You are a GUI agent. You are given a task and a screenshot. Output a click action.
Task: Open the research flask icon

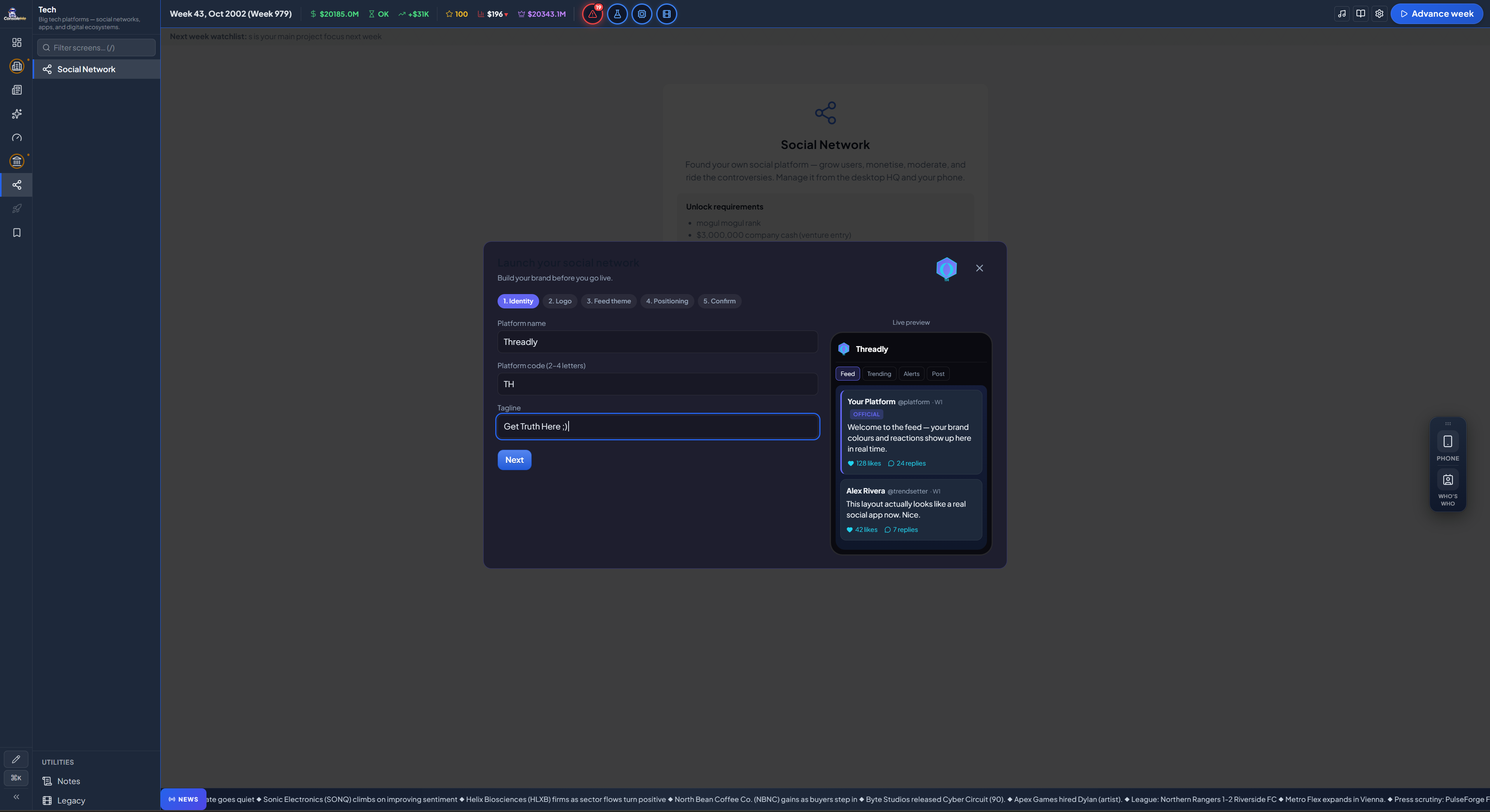tap(617, 14)
